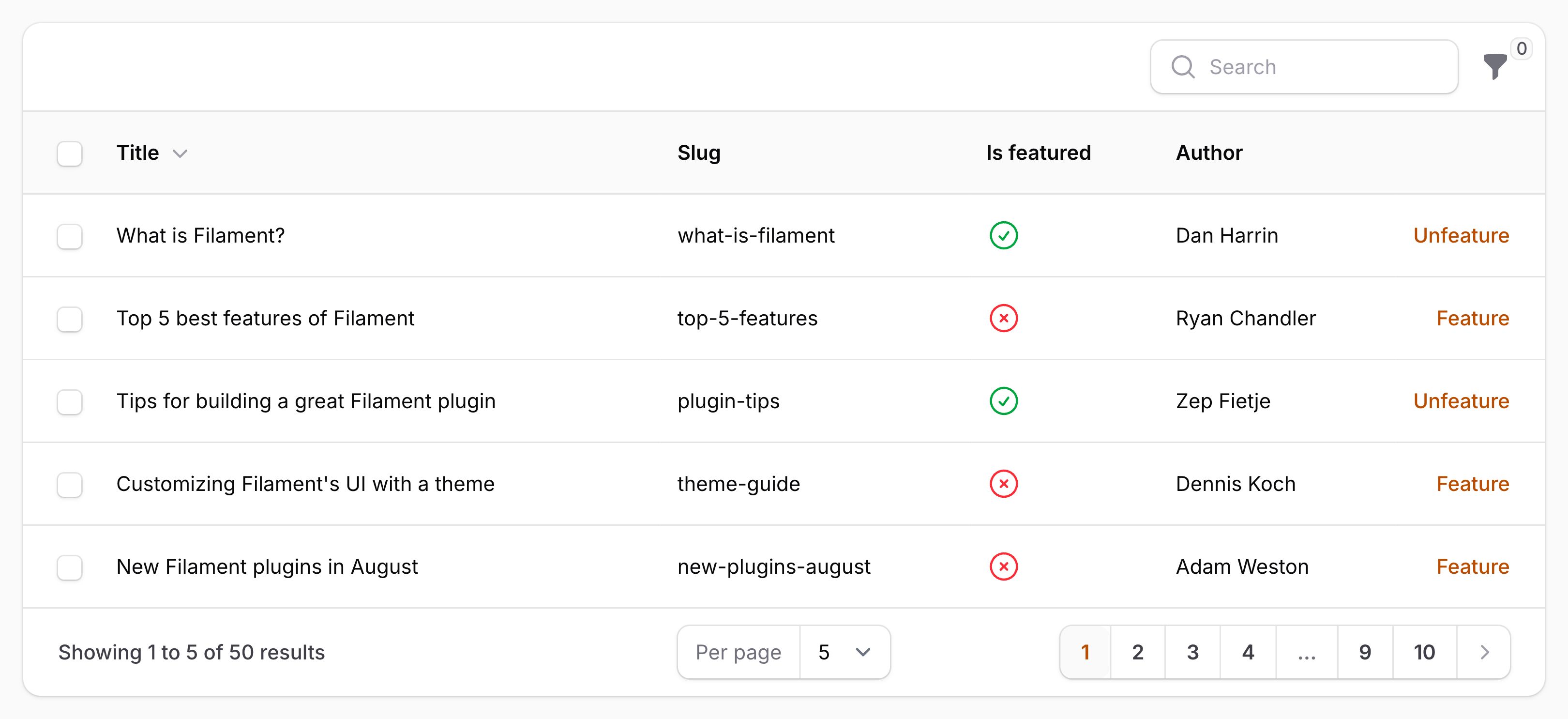Unfeature the Zep Fietje post
Image resolution: width=1568 pixels, height=719 pixels.
[1460, 401]
